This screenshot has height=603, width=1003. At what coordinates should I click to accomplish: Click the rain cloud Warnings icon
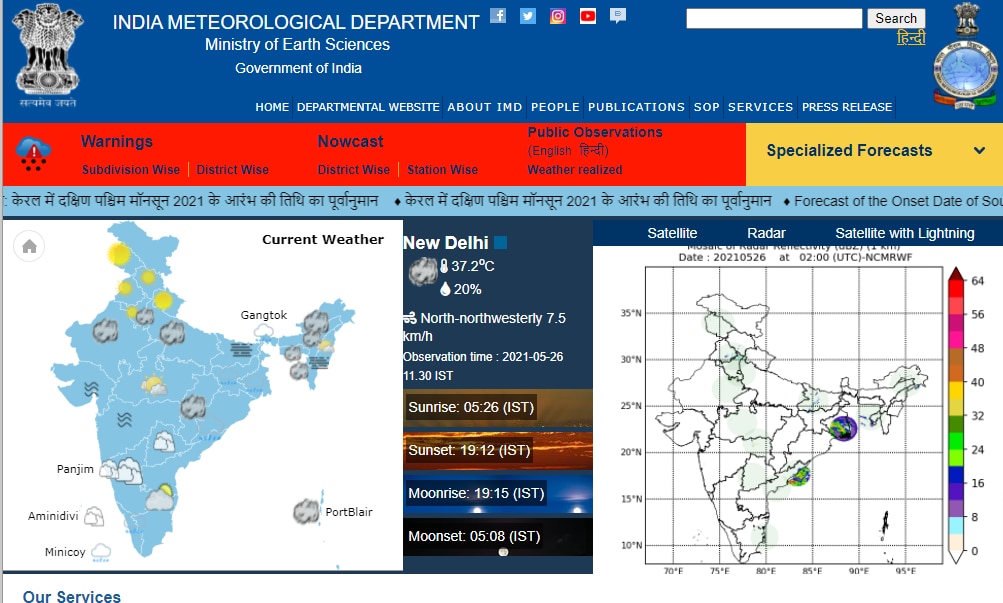pyautogui.click(x=34, y=153)
